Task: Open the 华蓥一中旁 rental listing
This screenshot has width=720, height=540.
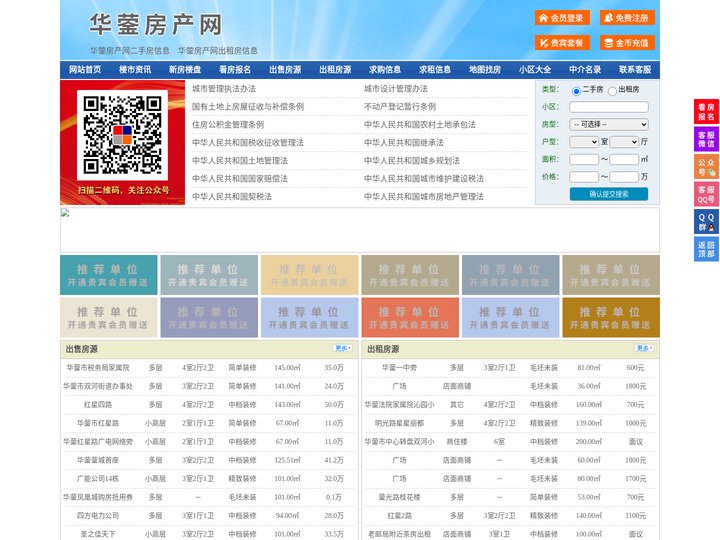Action: coord(399,368)
